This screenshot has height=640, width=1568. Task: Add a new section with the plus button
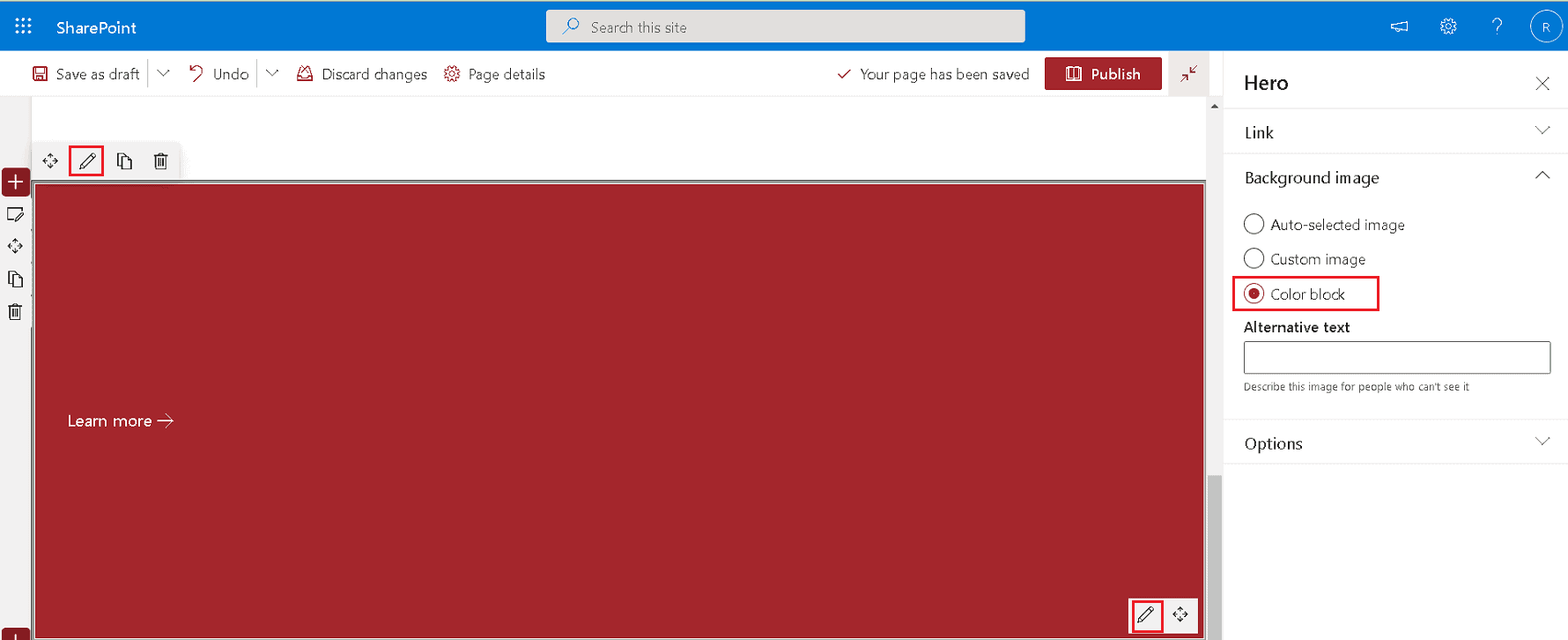[16, 182]
